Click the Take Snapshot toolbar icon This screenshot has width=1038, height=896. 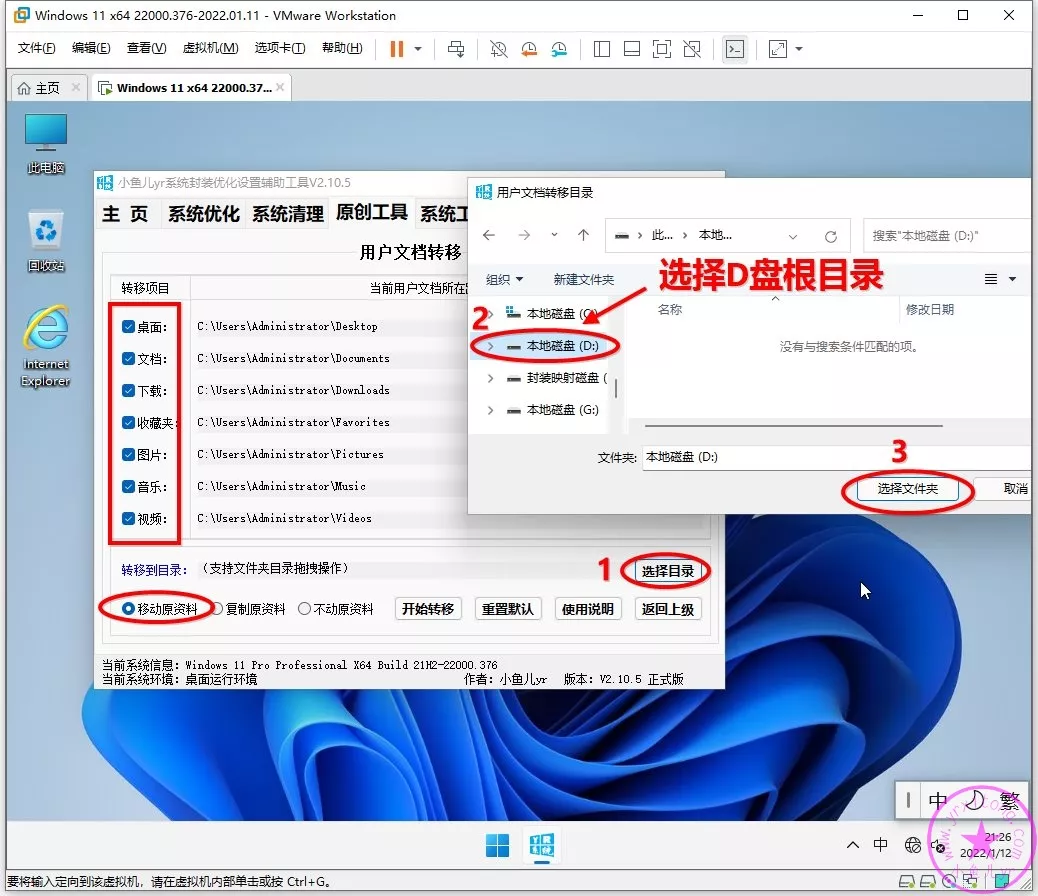click(x=497, y=48)
